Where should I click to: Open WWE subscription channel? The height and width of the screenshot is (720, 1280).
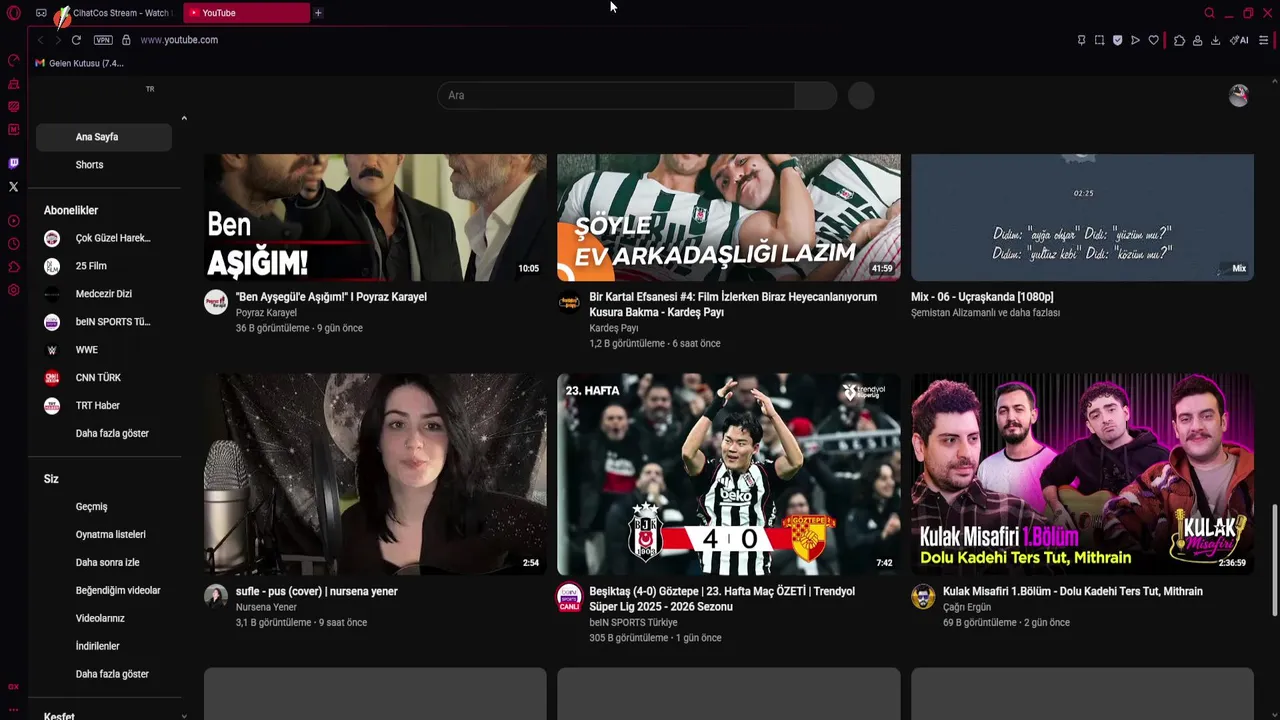tap(104, 350)
